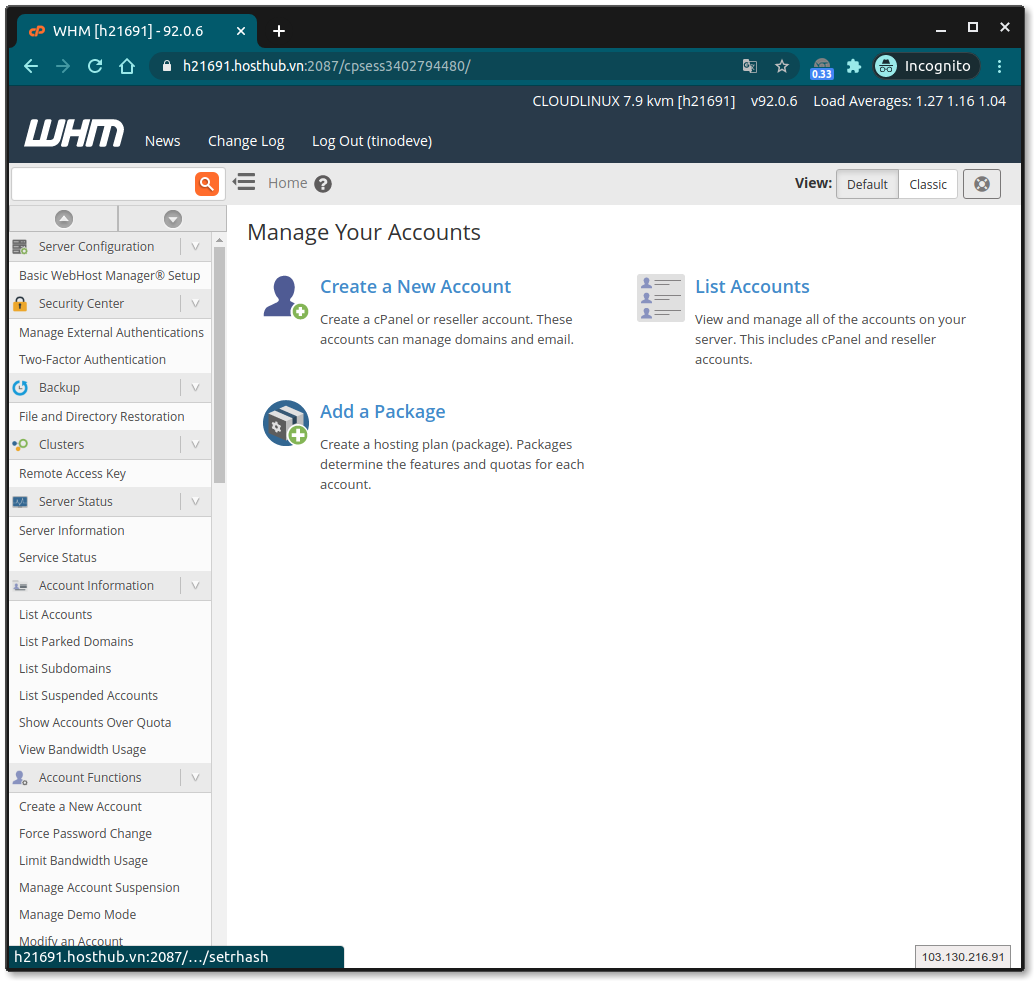Open Manage Account Suspension in sidebar
Image resolution: width=1034 pixels, height=981 pixels.
100,887
